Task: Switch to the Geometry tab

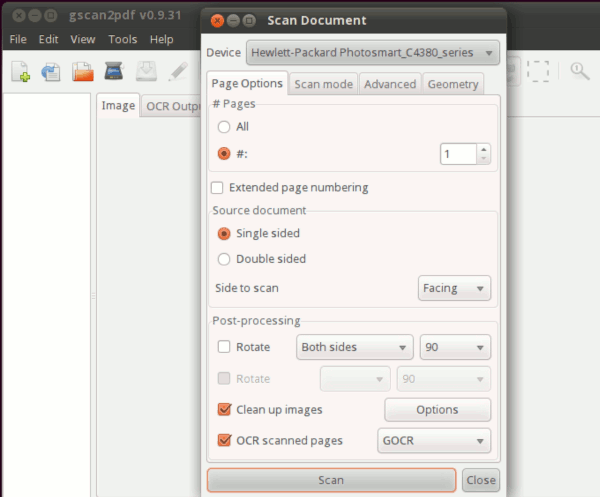Action: 453,84
